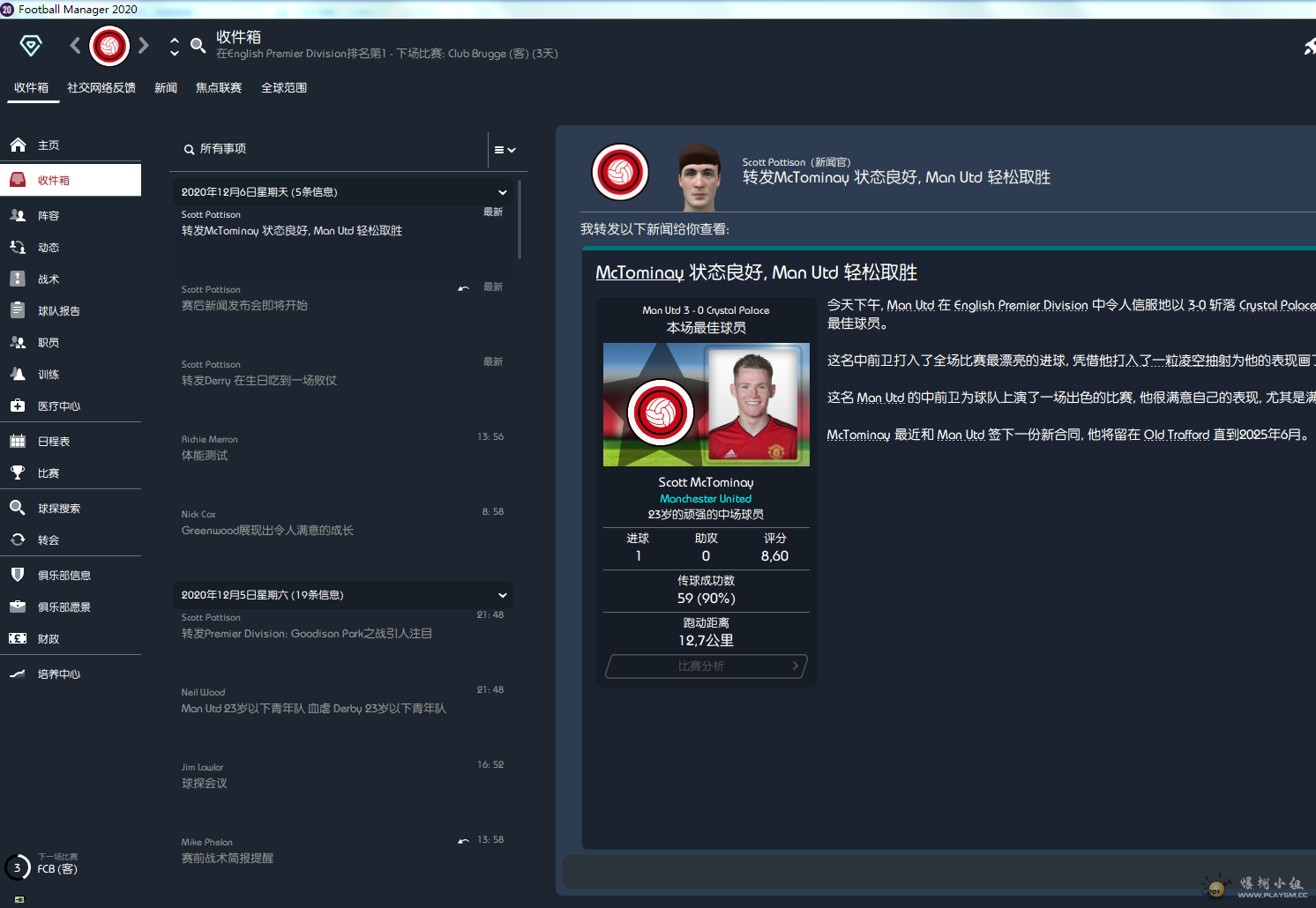Go back with the left arrow

tap(75, 45)
